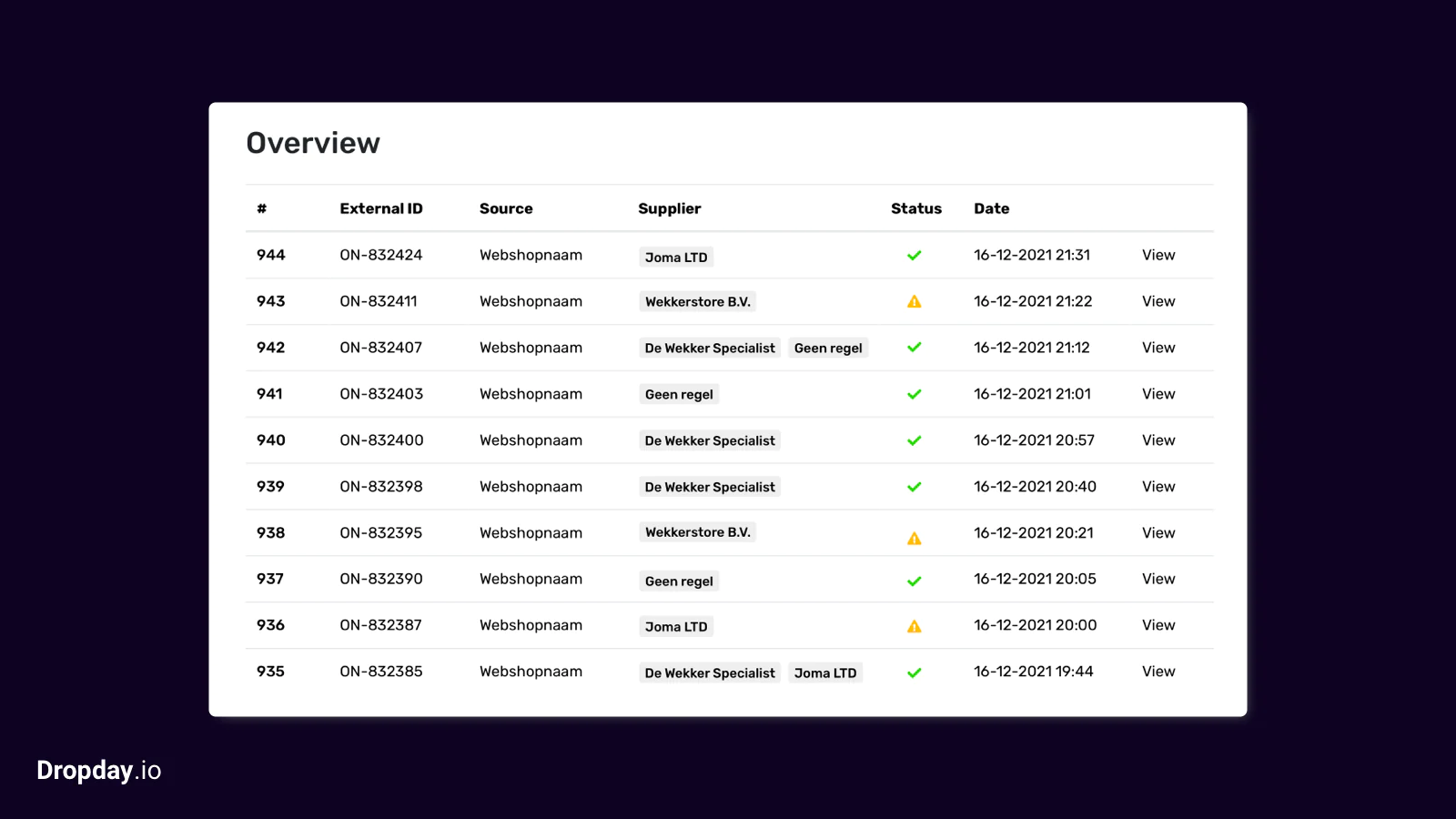Screen dimensions: 1456x819
Task: Click order number 944
Action: (270, 255)
